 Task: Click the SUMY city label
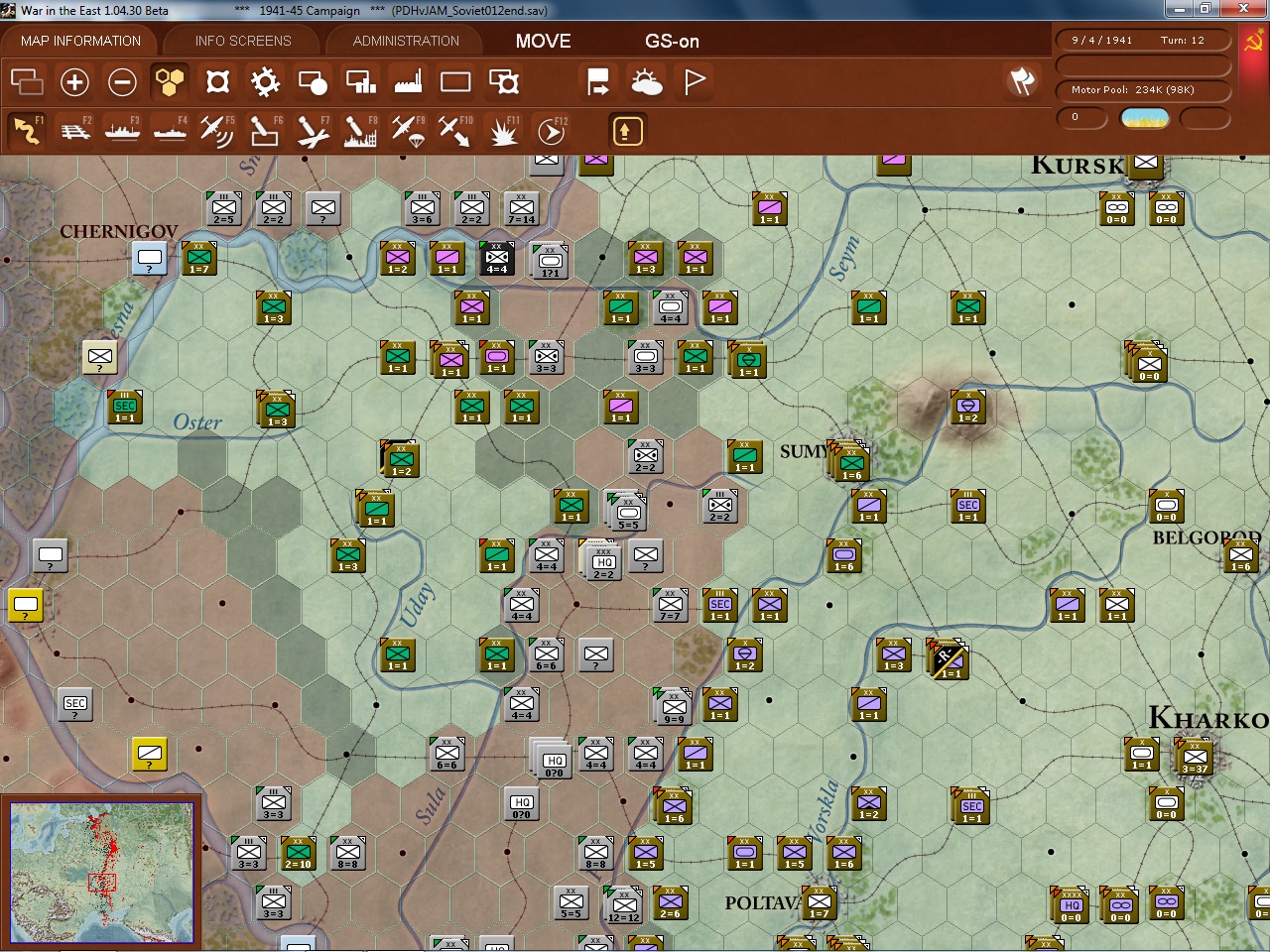point(805,451)
